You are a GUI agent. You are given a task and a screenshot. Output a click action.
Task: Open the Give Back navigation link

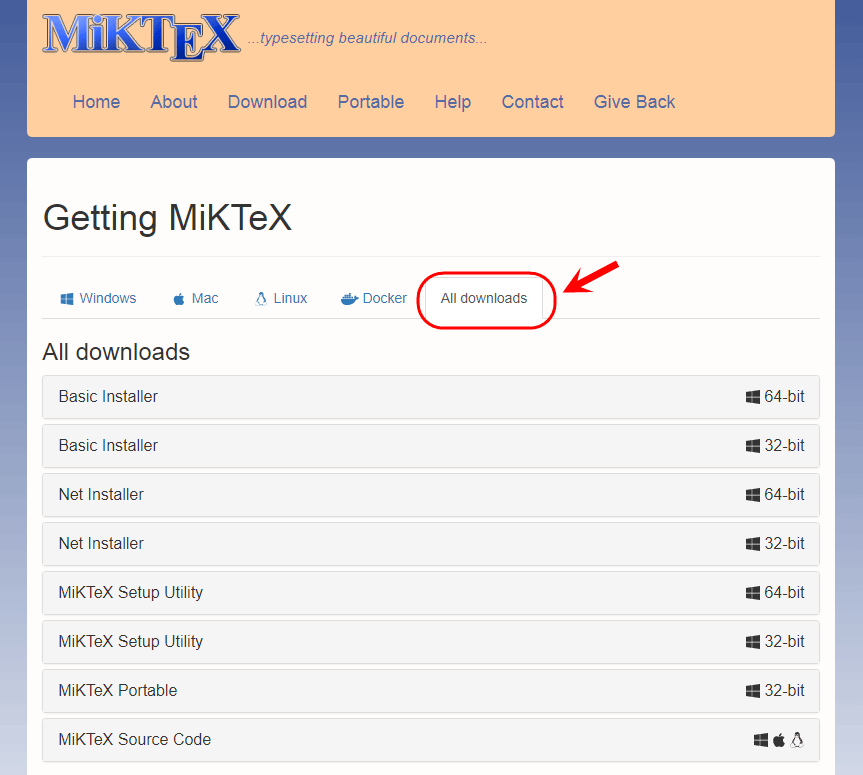pos(635,102)
